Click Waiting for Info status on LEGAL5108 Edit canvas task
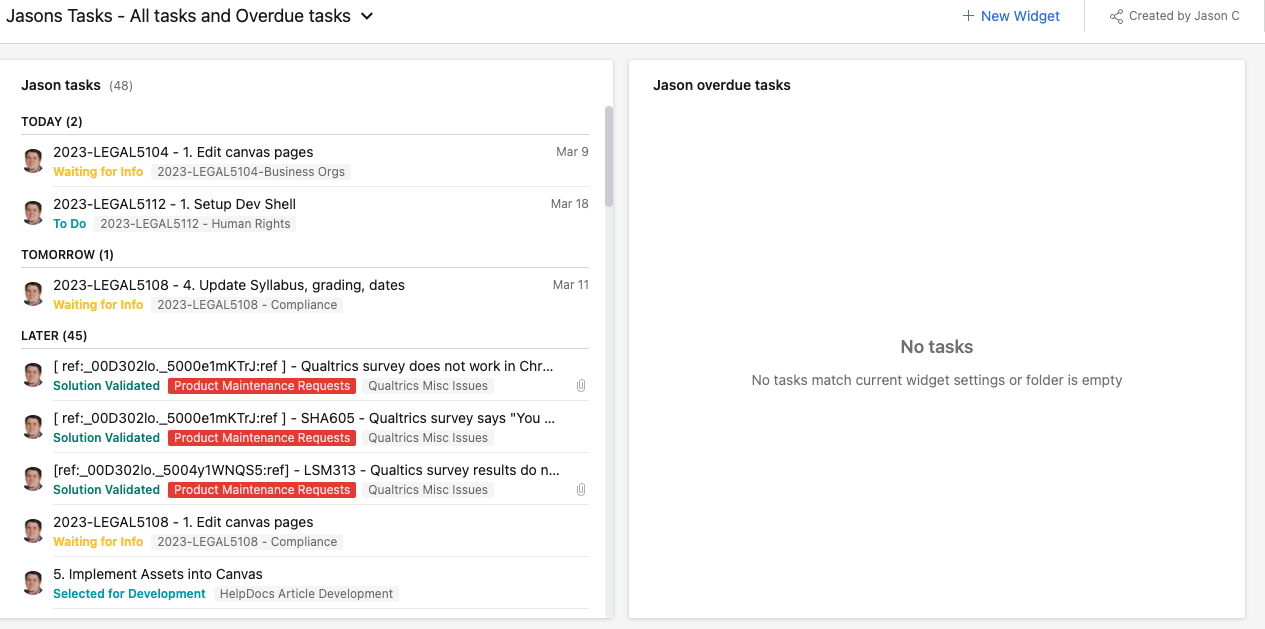This screenshot has width=1265, height=629. click(x=98, y=542)
